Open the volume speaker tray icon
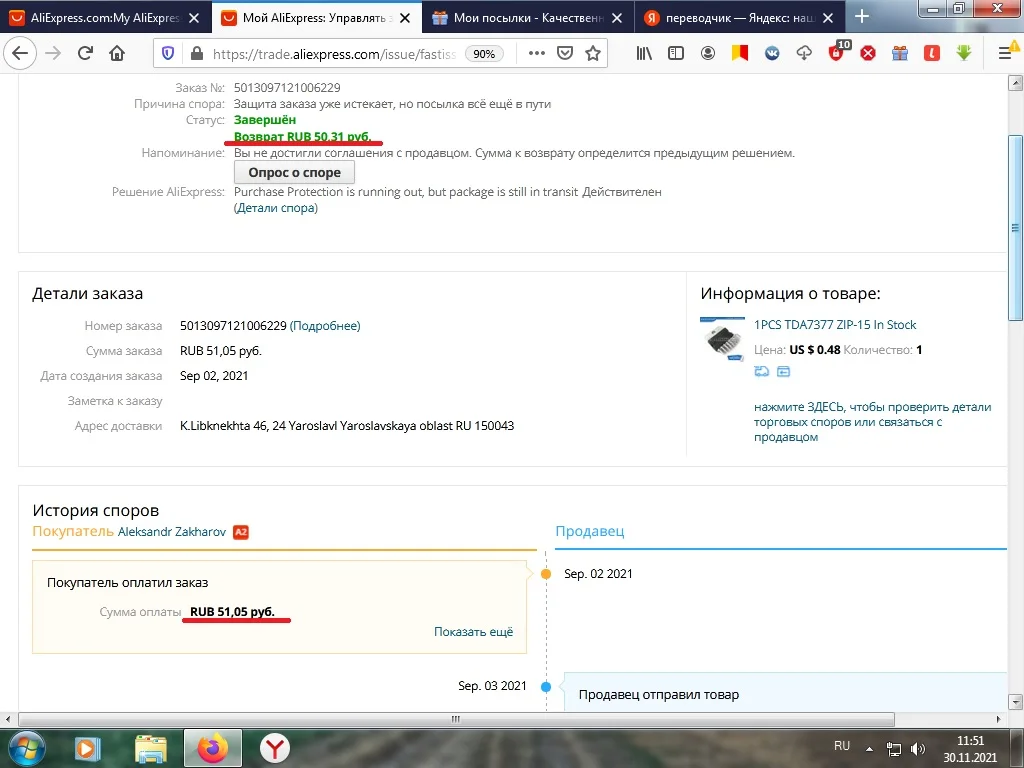This screenshot has height=768, width=1024. coord(918,749)
